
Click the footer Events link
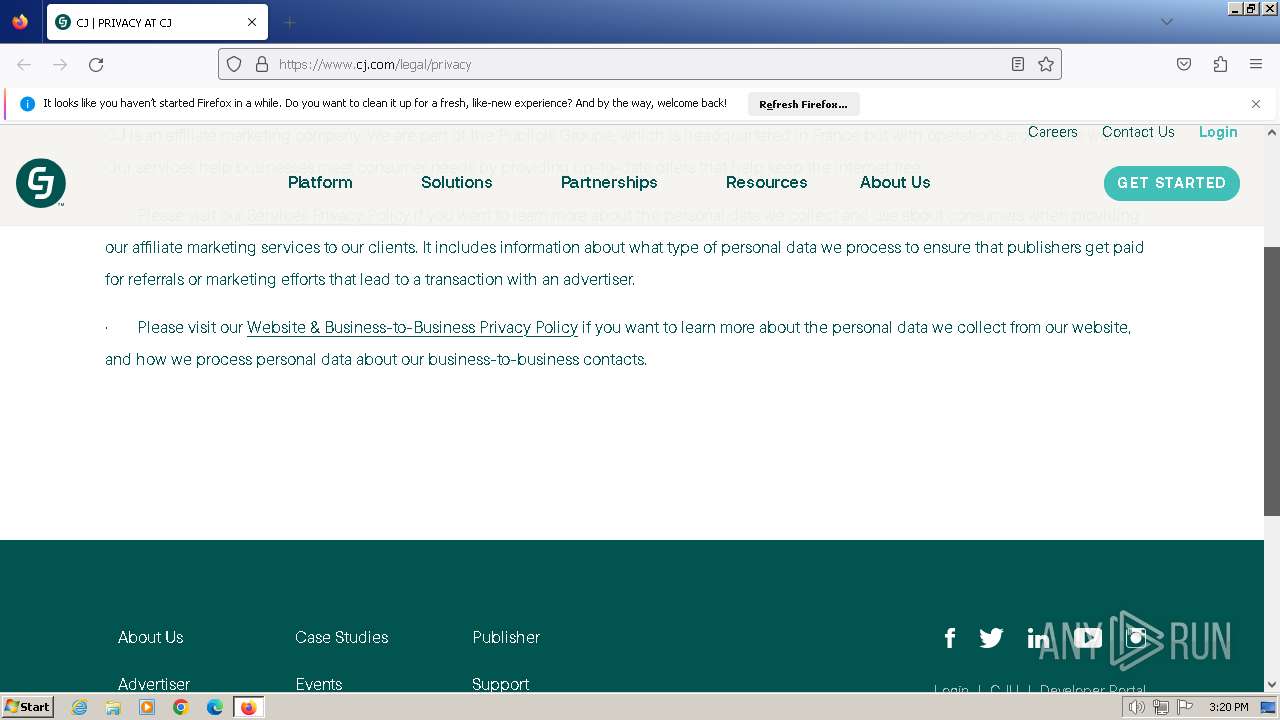coord(319,684)
